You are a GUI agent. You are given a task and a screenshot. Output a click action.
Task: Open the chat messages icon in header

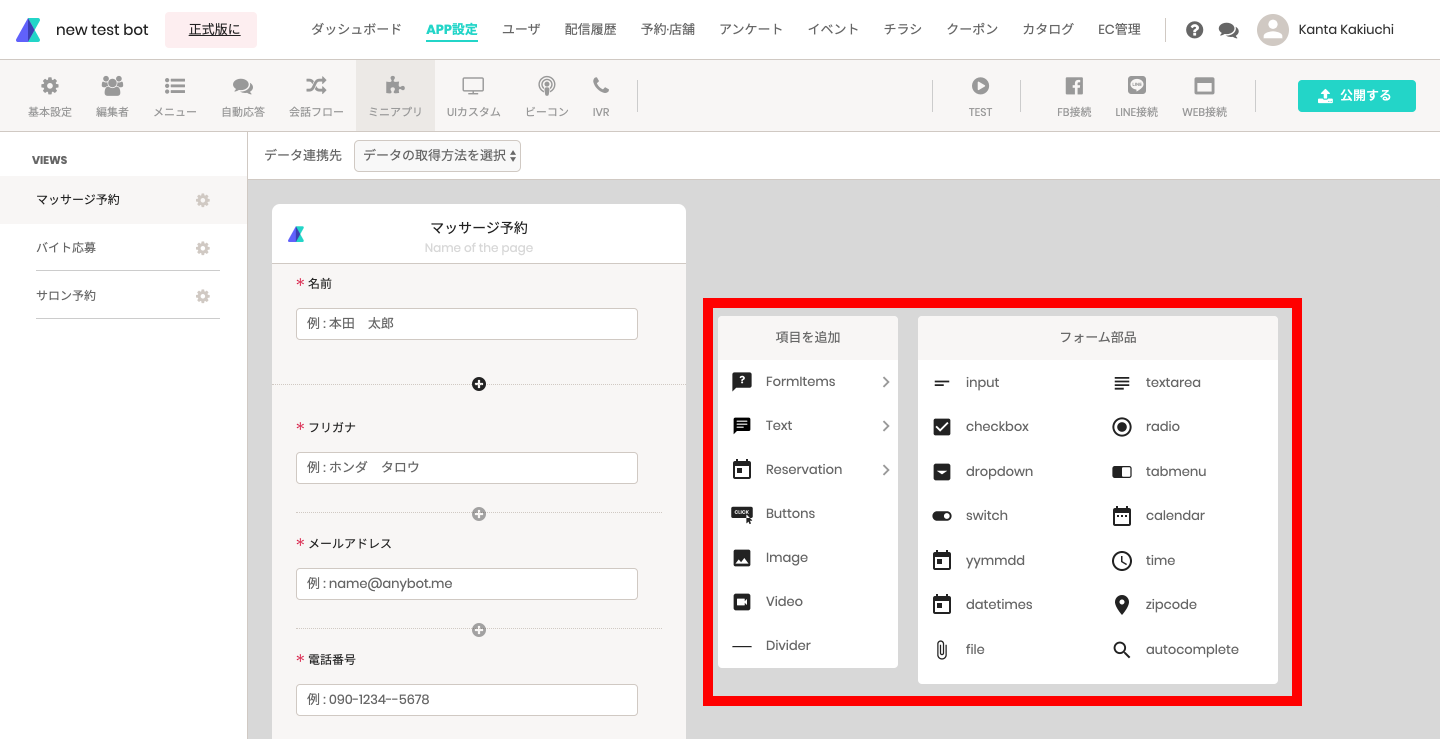1228,30
